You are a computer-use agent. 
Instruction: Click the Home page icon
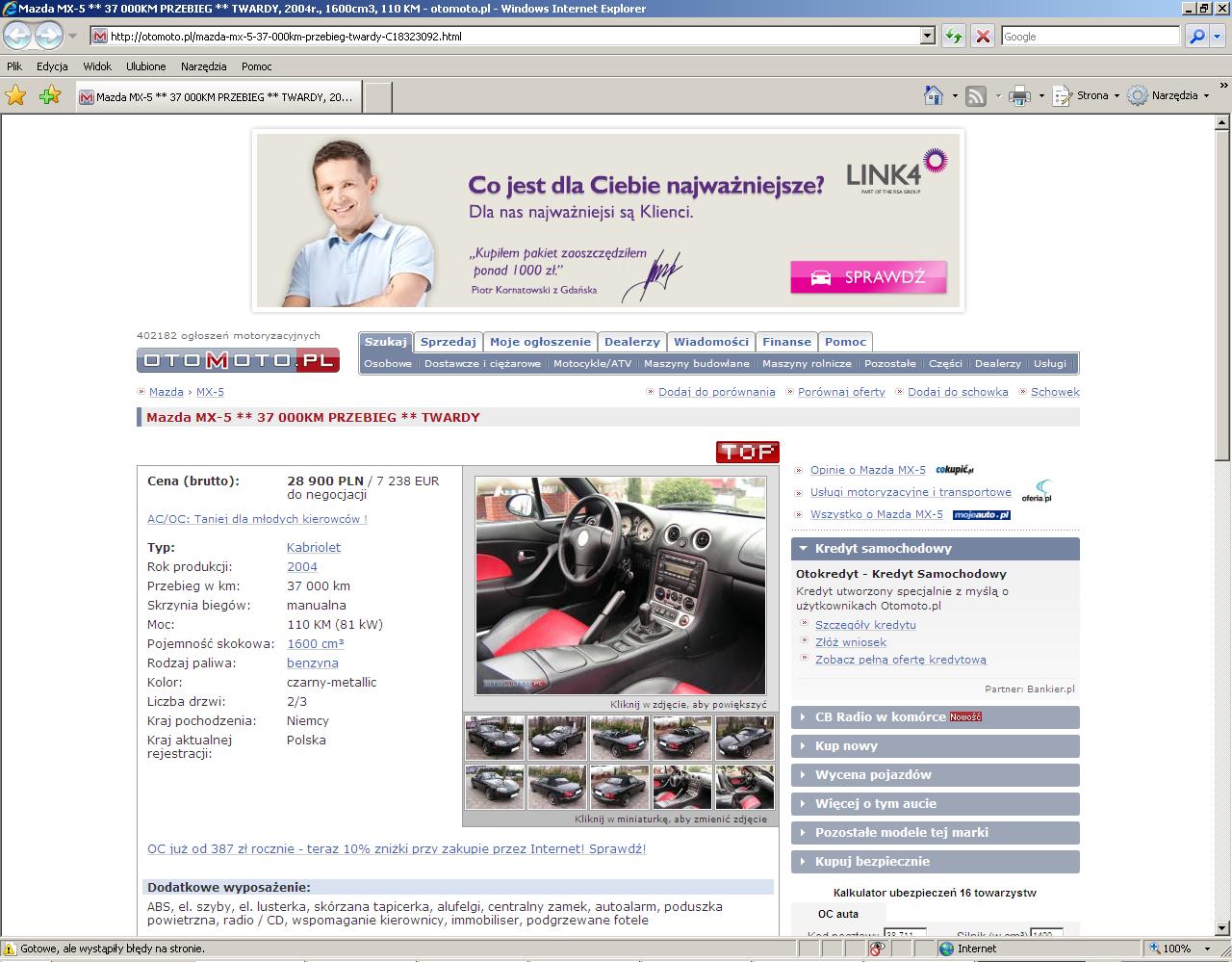(933, 95)
